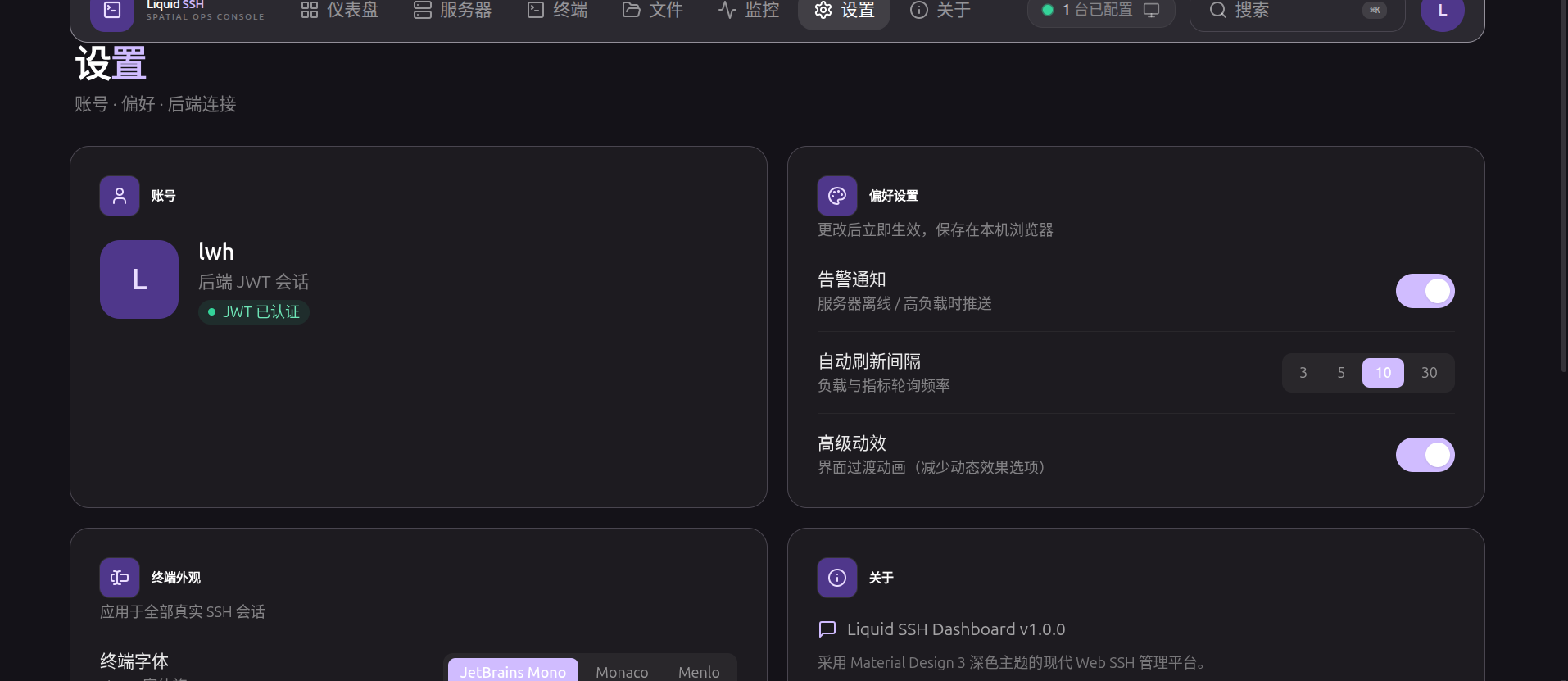
Task: Click the chat bubble icon beside Liquid SSH Dashboard
Action: click(x=827, y=629)
